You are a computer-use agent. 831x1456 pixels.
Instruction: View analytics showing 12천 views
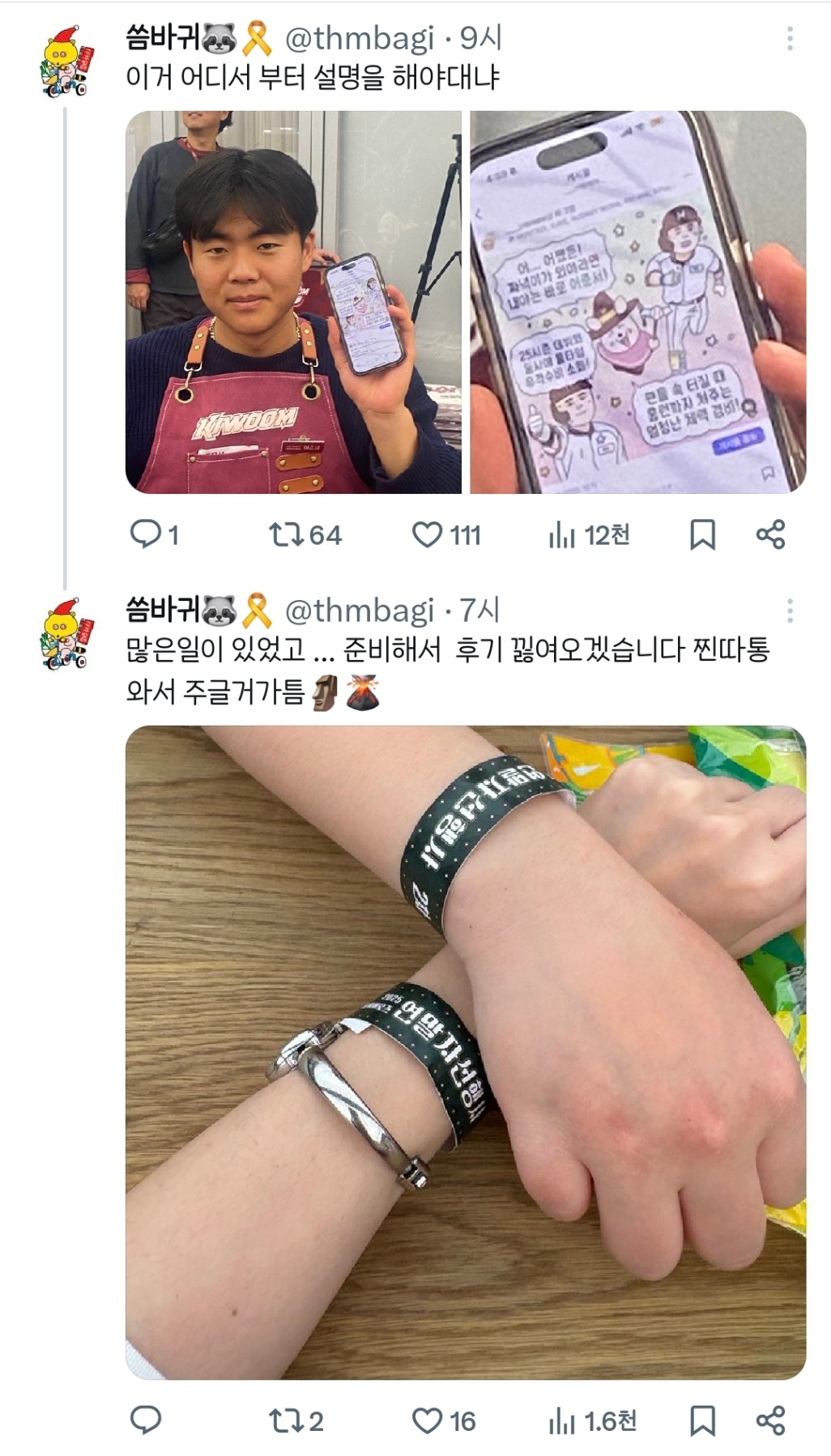point(589,534)
